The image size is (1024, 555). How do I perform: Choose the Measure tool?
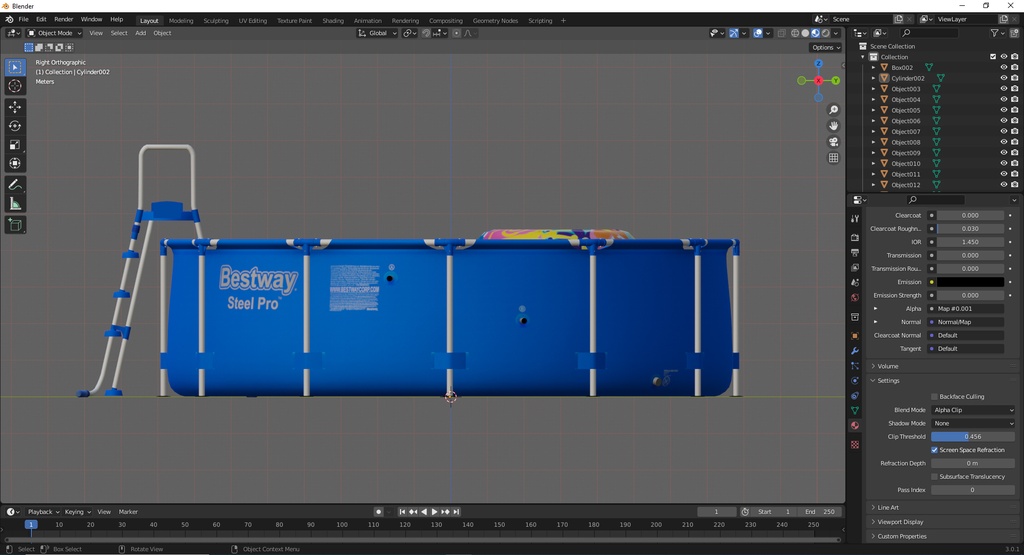click(x=15, y=204)
